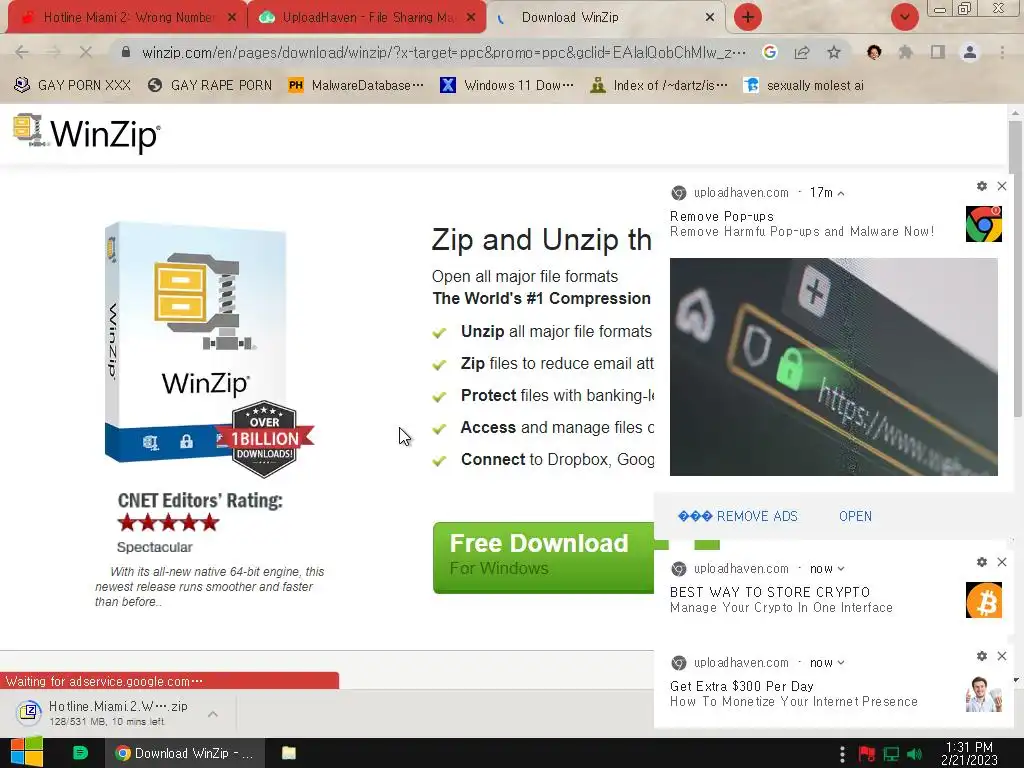Image resolution: width=1024 pixels, height=768 pixels.
Task: Click the man photo in the $300 Per Day notification
Action: [984, 694]
